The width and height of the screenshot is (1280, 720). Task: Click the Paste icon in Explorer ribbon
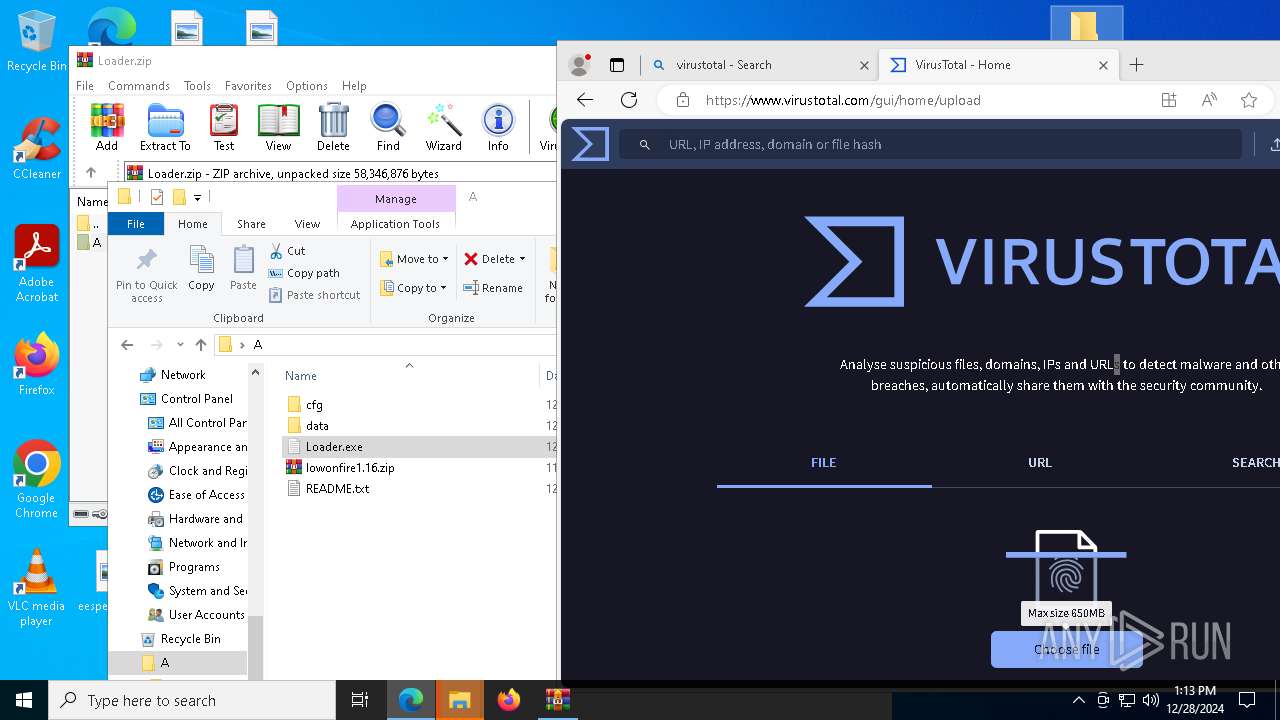click(x=243, y=269)
